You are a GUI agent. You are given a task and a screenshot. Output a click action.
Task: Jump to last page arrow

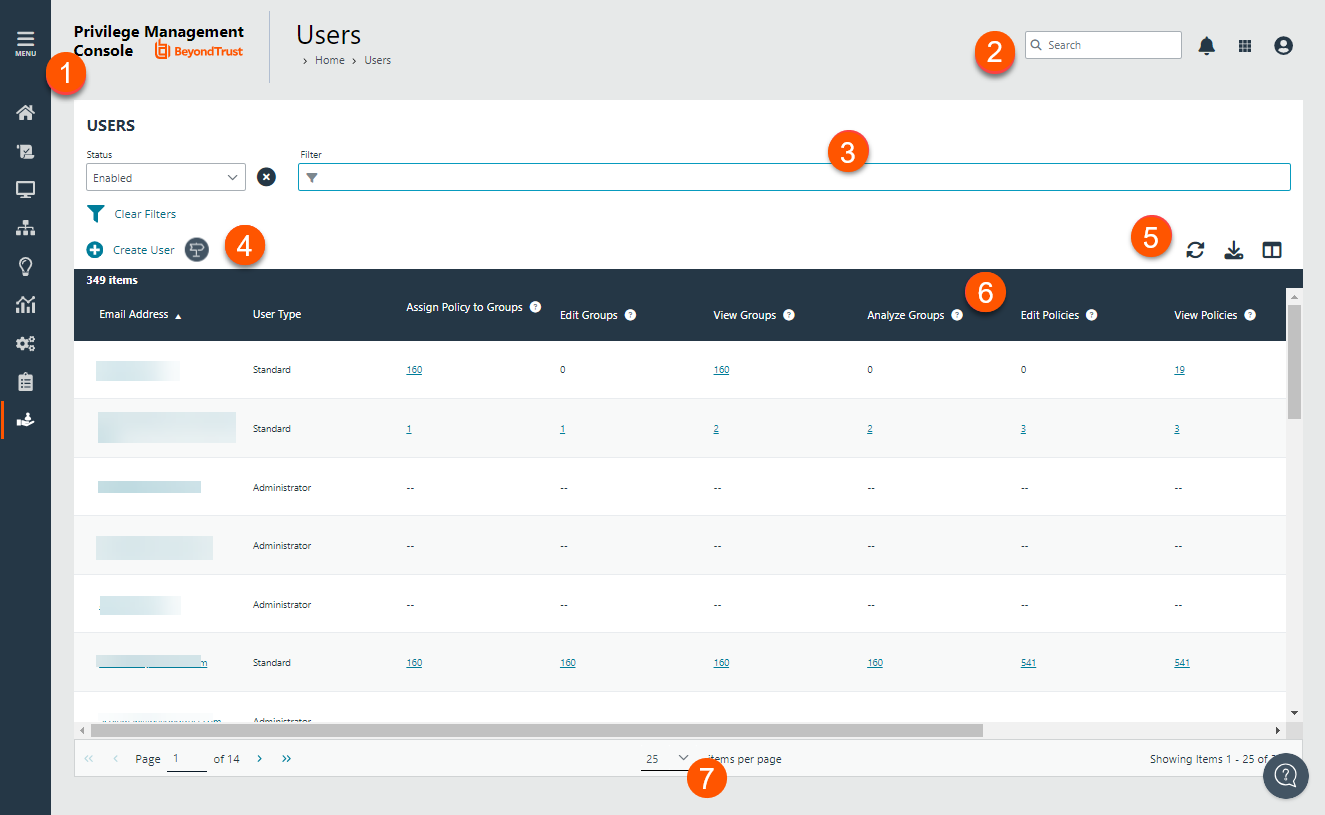287,759
